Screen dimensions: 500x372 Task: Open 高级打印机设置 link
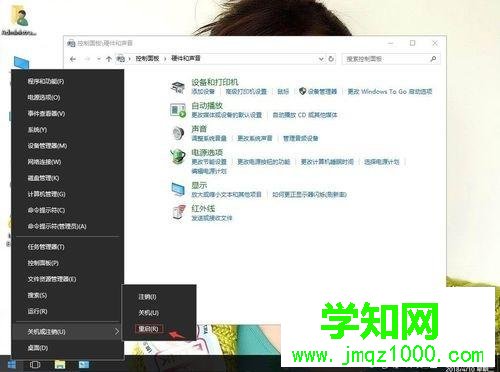[x=246, y=91]
